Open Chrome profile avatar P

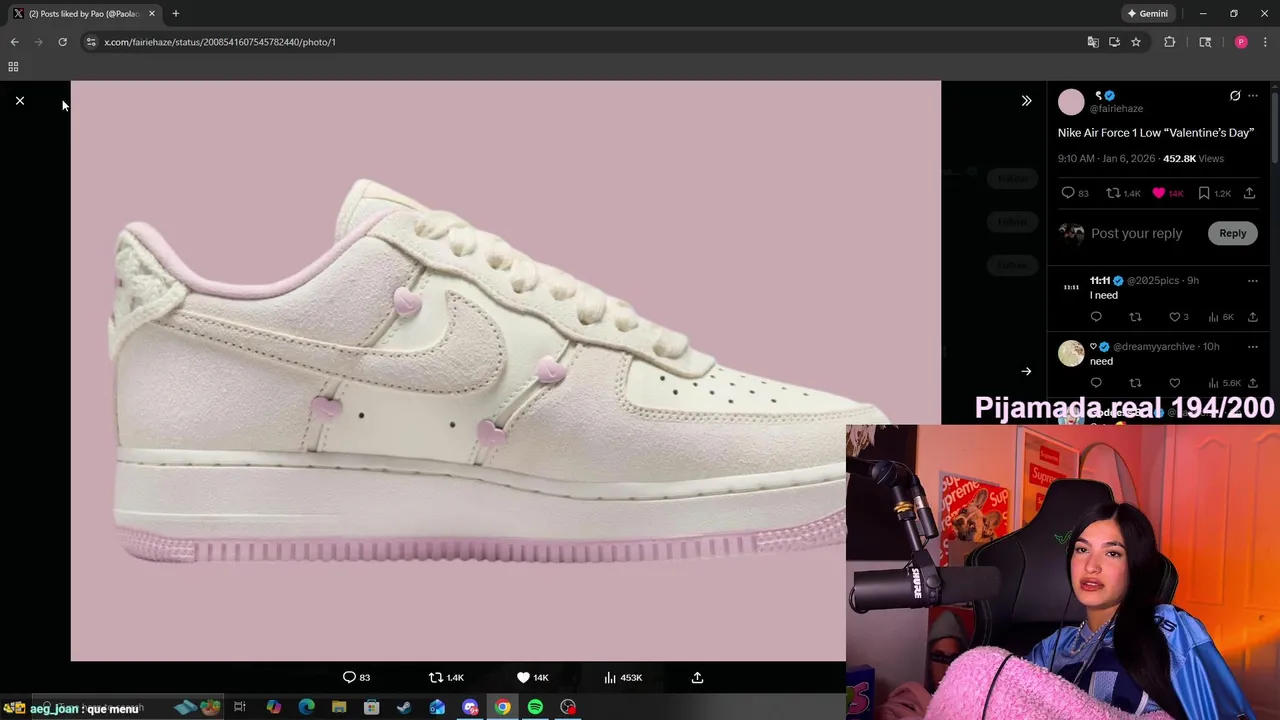[x=1241, y=42]
